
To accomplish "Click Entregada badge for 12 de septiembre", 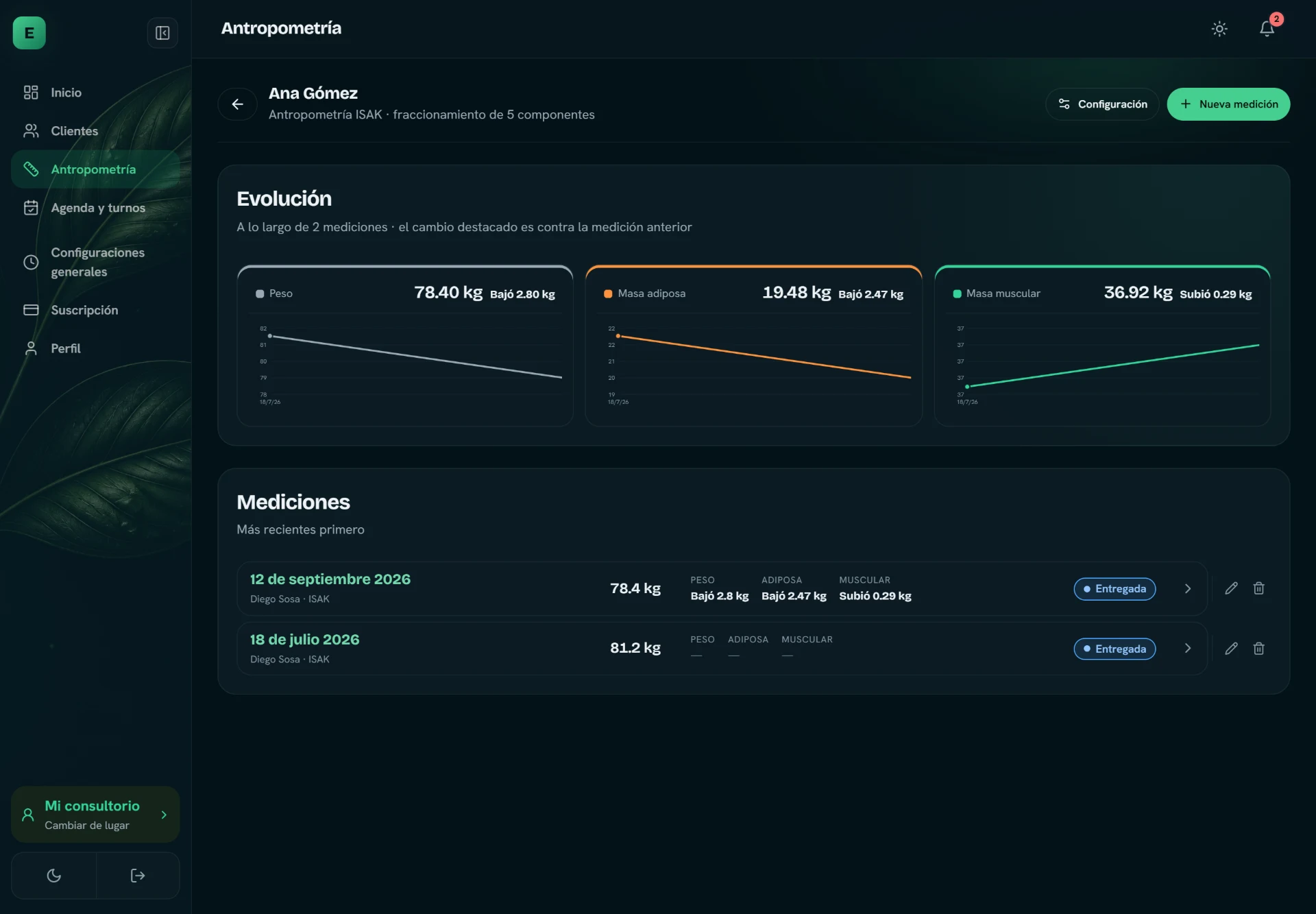I will pos(1114,589).
